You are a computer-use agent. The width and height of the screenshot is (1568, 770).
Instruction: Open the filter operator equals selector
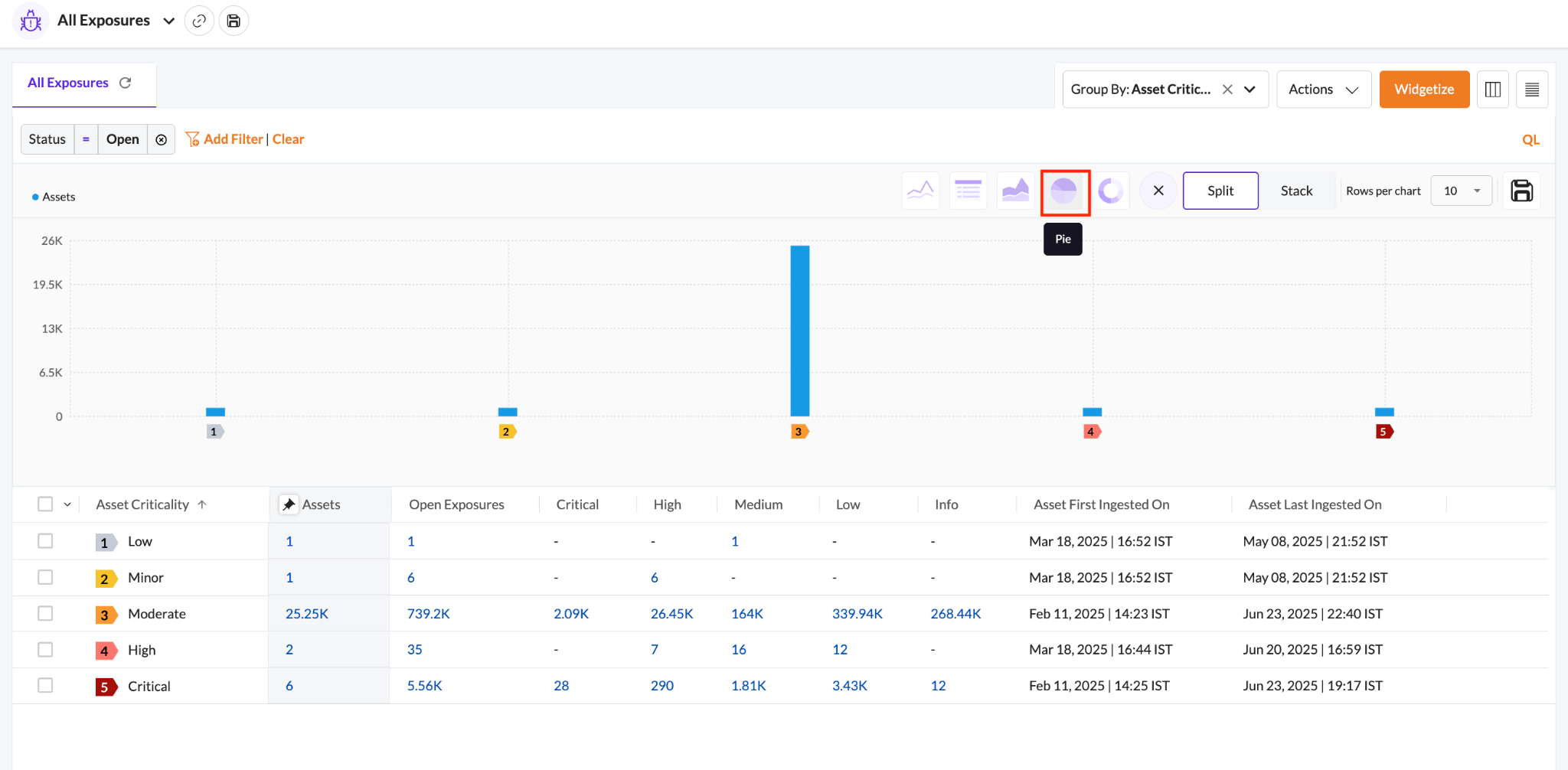[86, 139]
